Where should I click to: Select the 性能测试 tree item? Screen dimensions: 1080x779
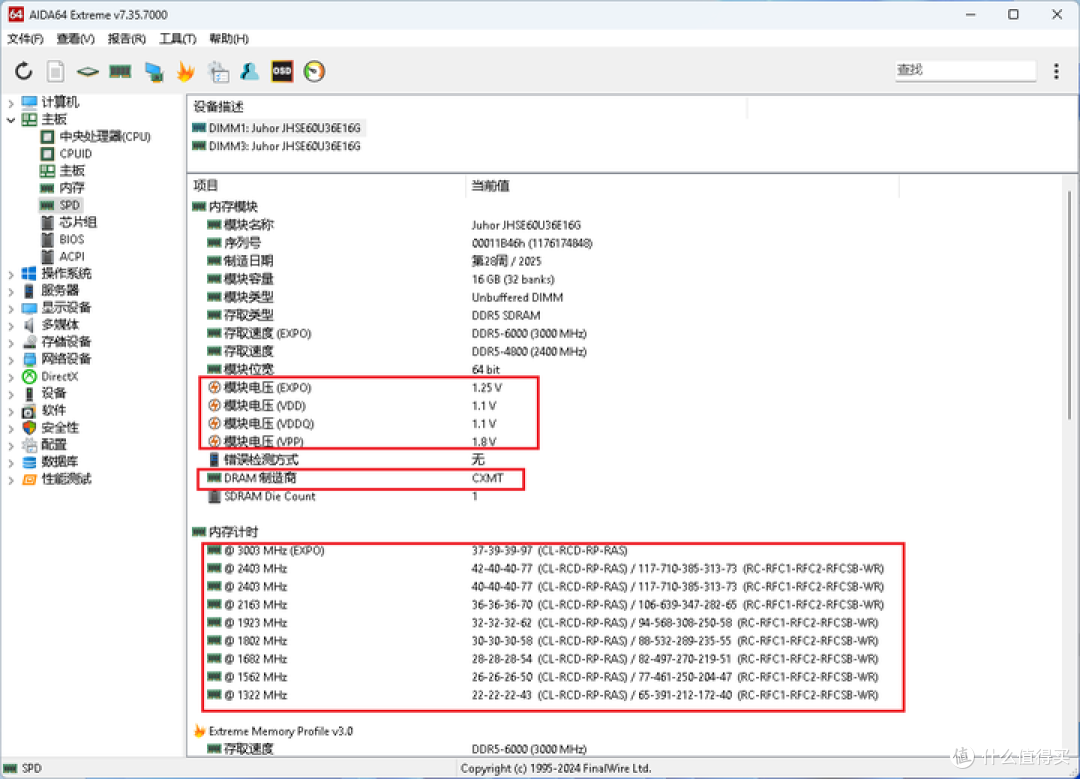click(x=56, y=479)
